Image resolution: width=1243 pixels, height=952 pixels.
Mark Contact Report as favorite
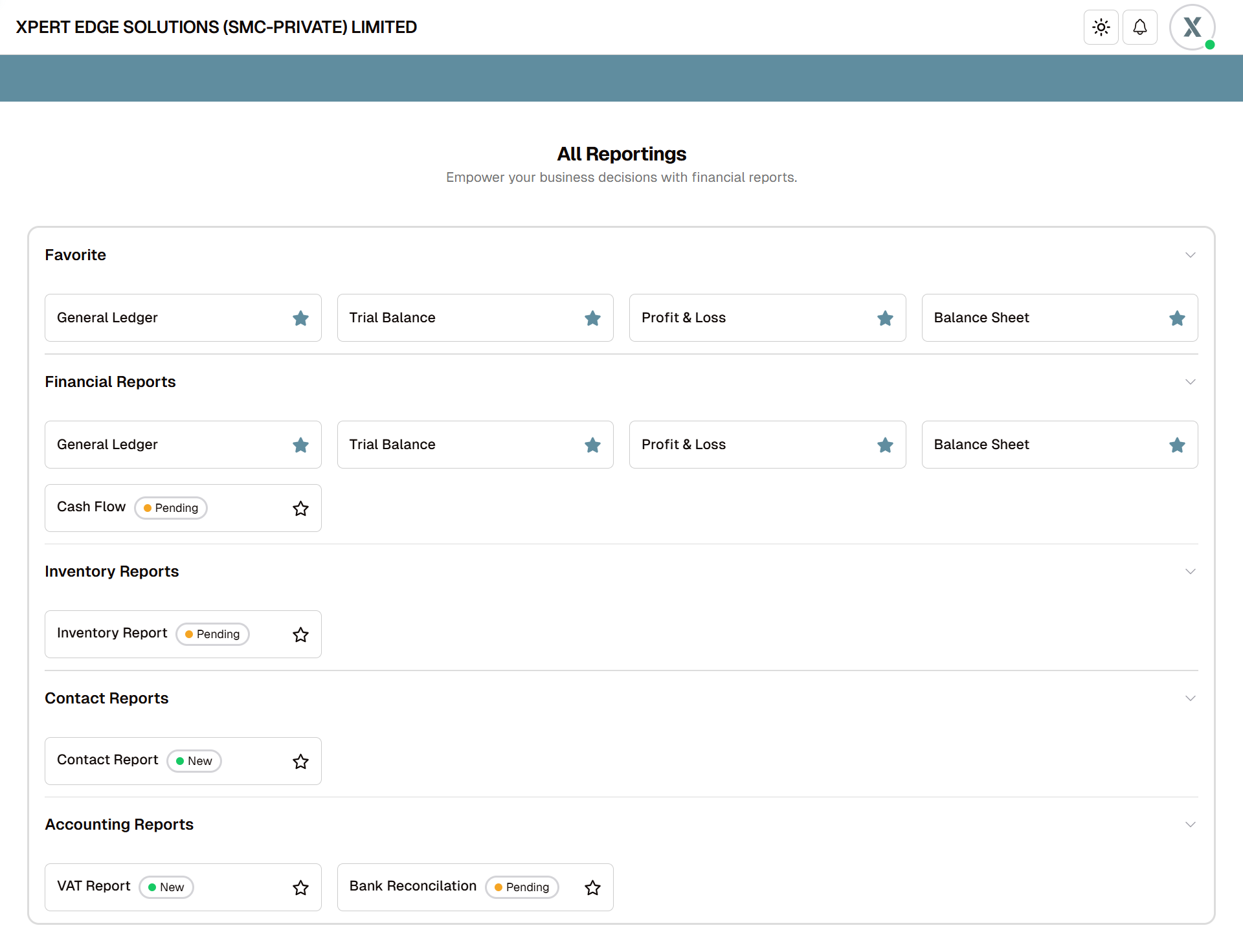[x=300, y=761]
